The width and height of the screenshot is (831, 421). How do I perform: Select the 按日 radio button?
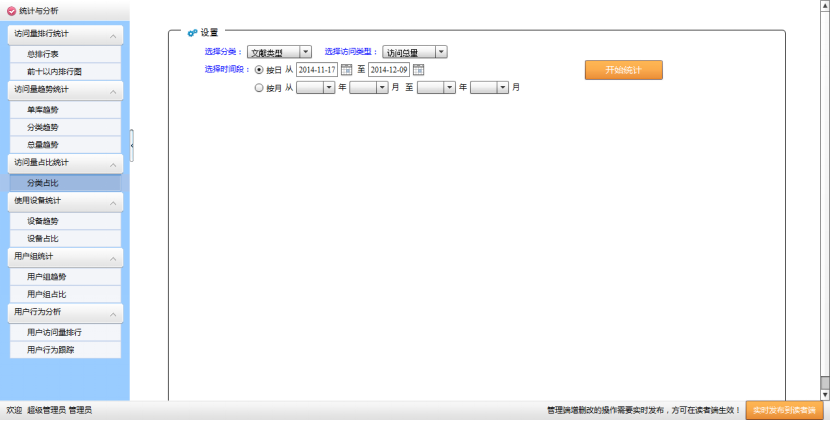(260, 70)
